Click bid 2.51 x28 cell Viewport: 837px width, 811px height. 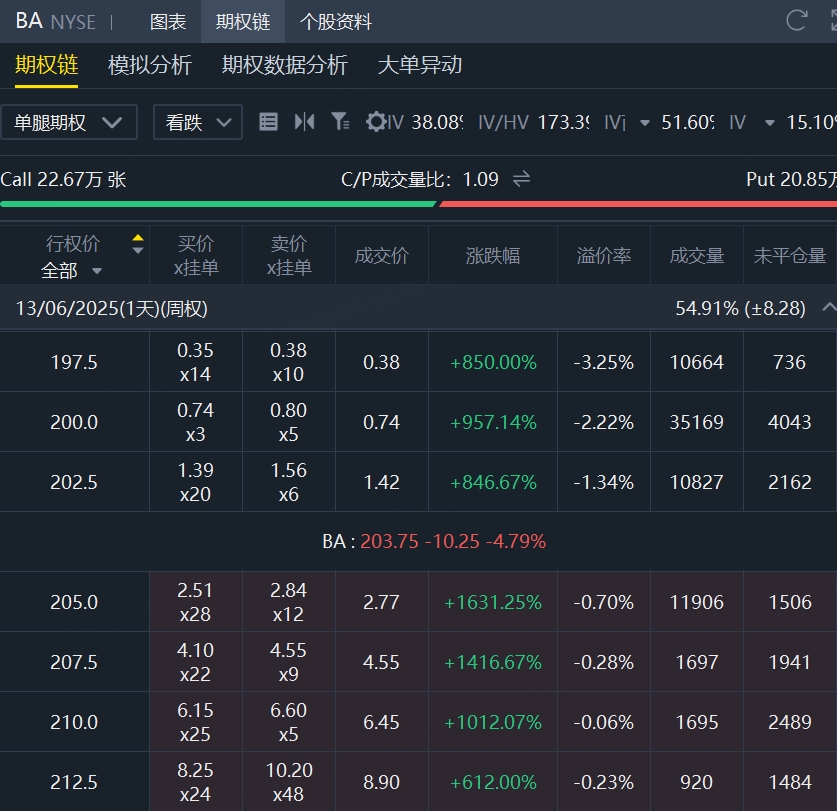pyautogui.click(x=195, y=602)
